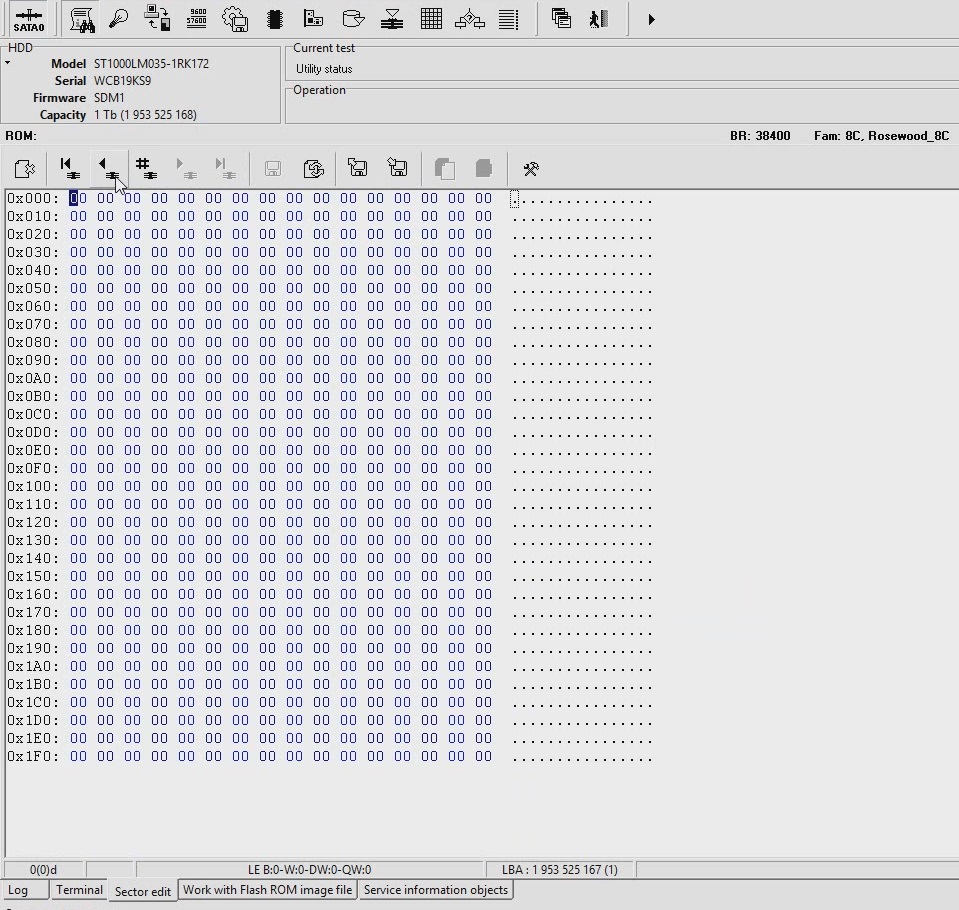959x910 pixels.
Task: Go to the first sector
Action: coord(68,168)
